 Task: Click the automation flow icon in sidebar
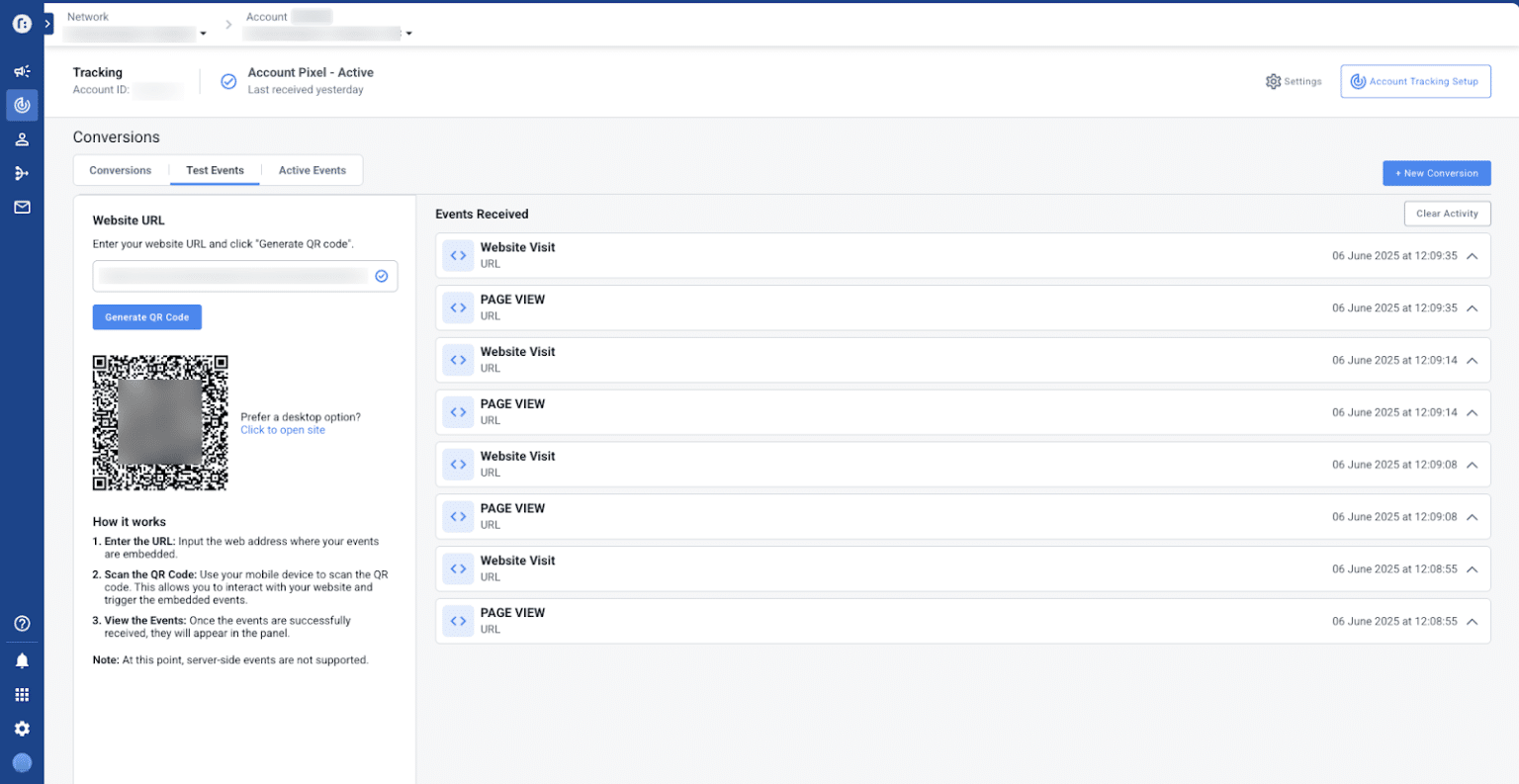point(22,173)
